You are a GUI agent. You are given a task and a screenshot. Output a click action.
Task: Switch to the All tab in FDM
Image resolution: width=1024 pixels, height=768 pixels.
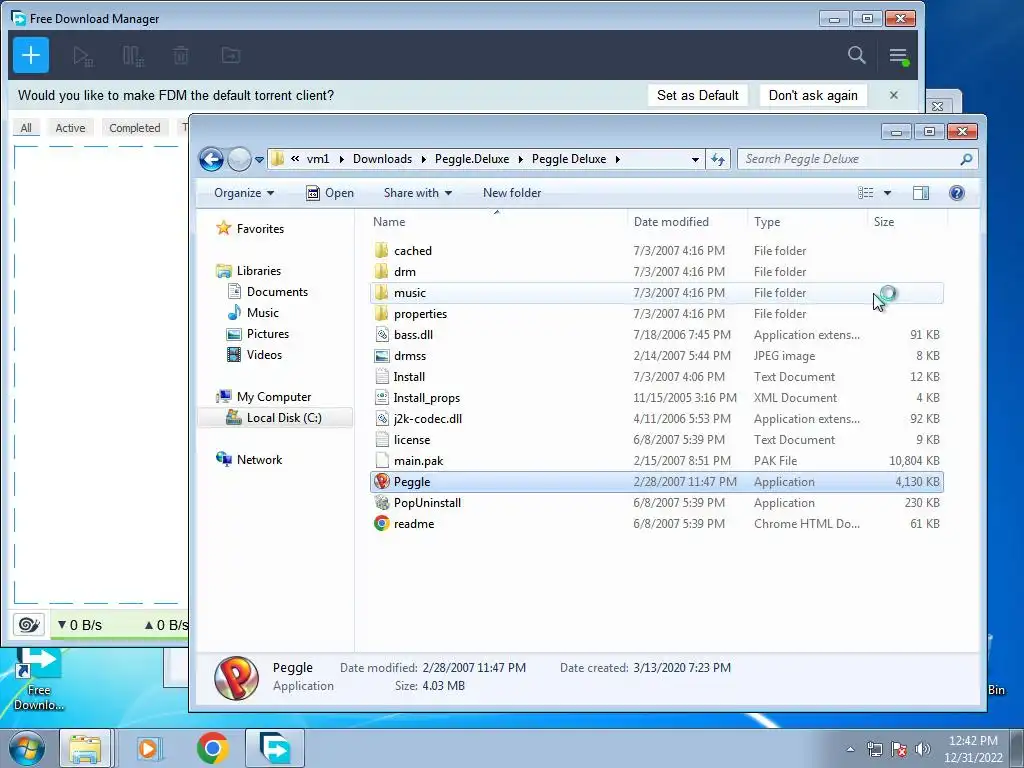[26, 128]
